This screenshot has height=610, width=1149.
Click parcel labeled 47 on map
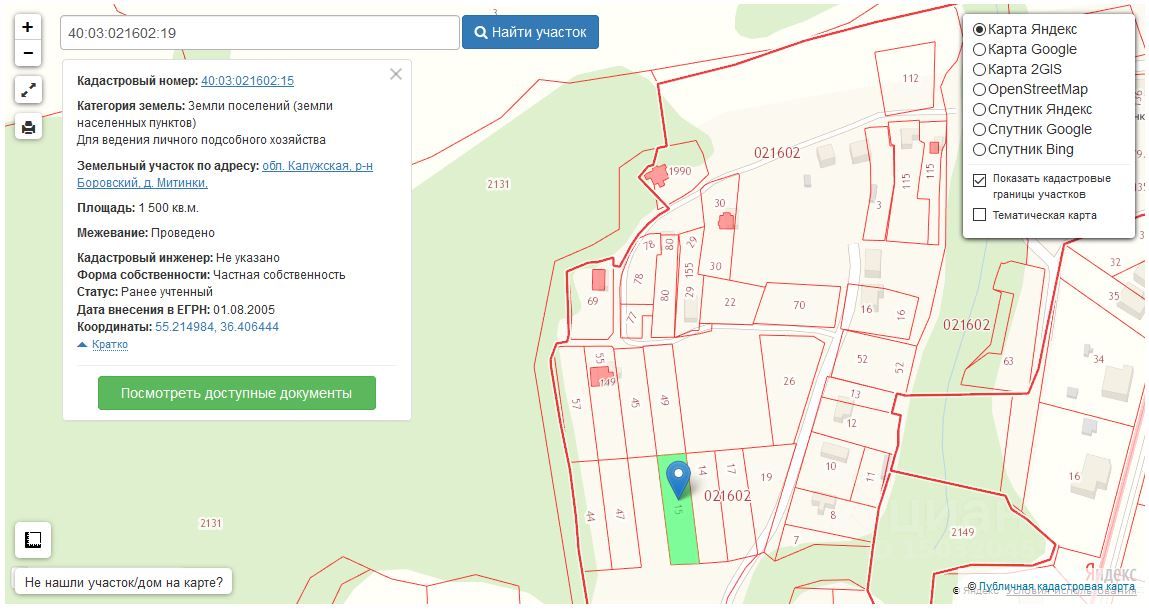(x=620, y=514)
